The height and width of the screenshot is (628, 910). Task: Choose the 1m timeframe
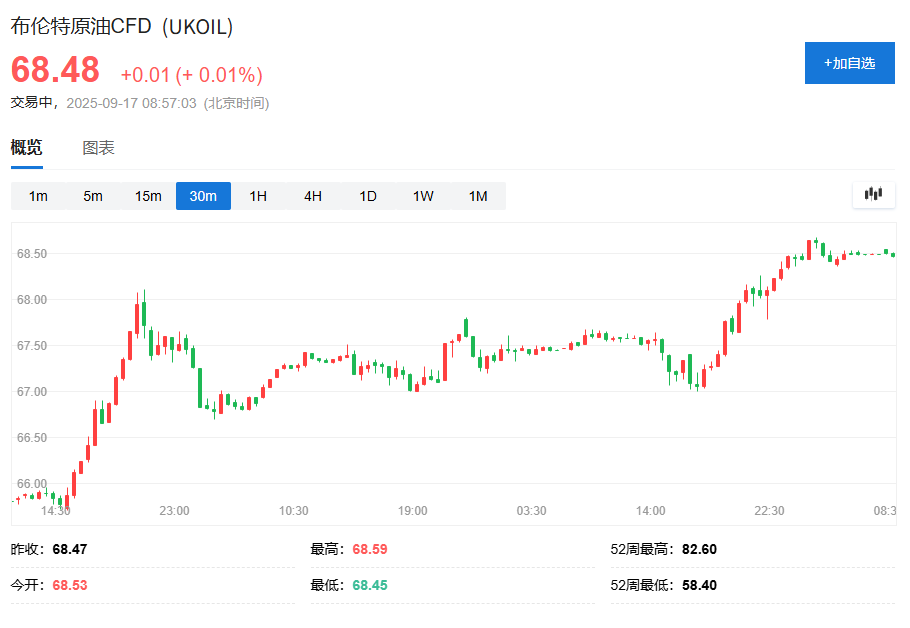click(38, 196)
